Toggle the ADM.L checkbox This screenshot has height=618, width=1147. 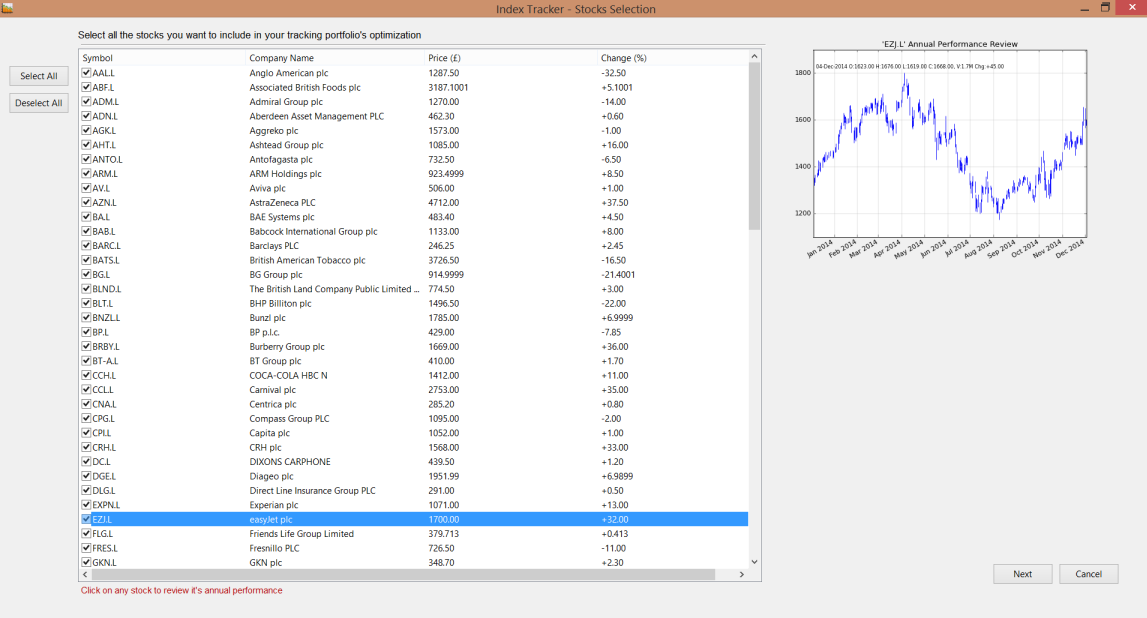click(x=86, y=102)
